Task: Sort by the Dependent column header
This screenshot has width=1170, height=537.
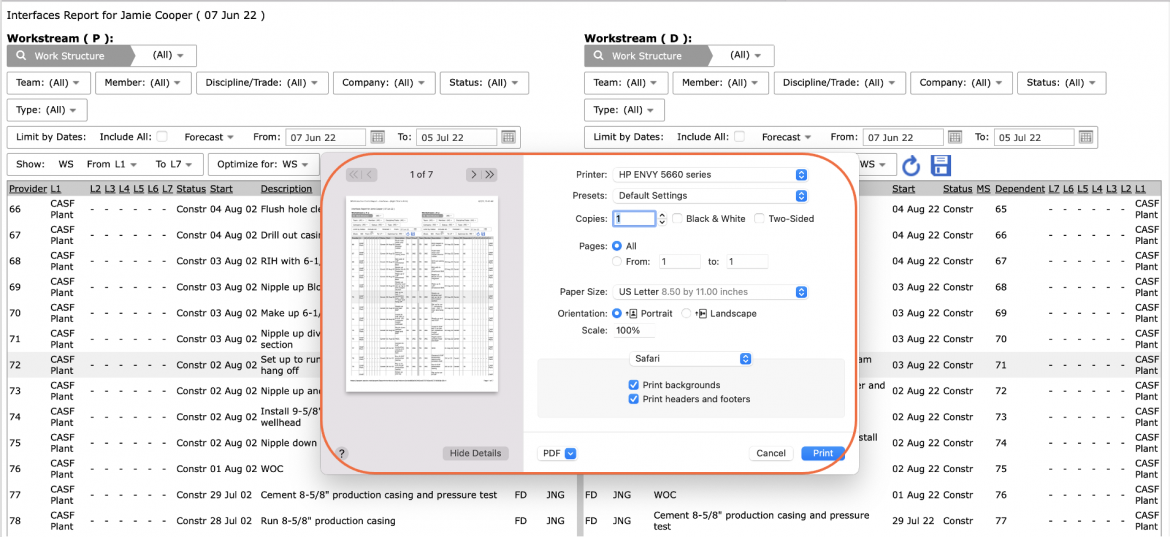Action: click(1018, 189)
